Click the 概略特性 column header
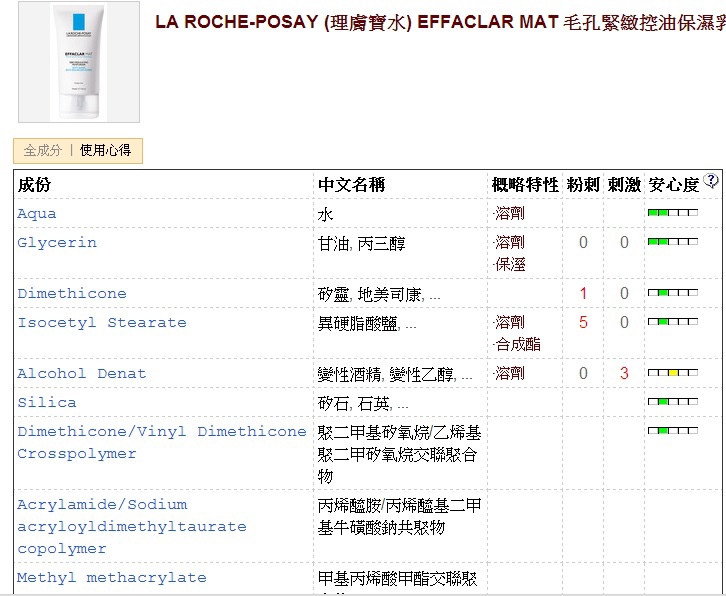Screen dimensions: 726x596 point(525,185)
